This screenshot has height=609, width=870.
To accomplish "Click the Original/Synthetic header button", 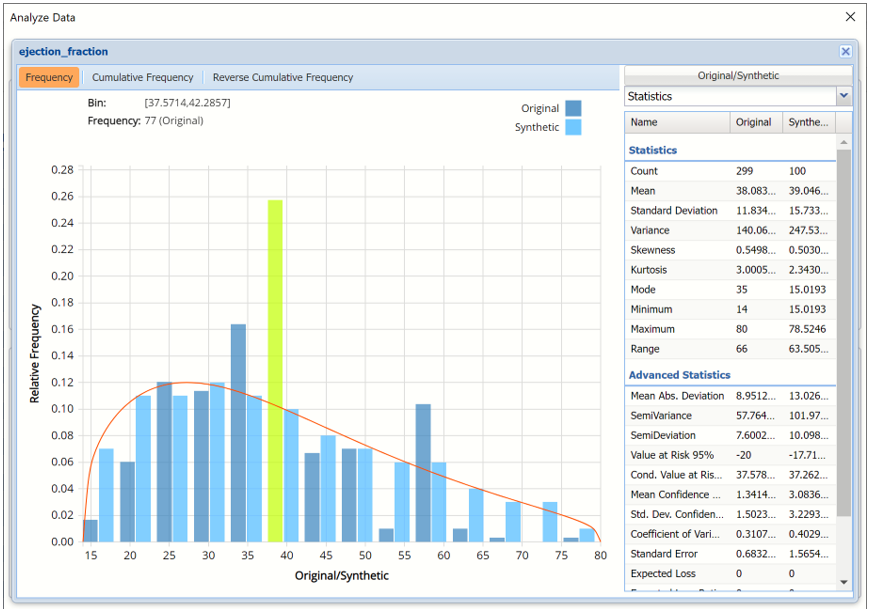I will pyautogui.click(x=738, y=75).
